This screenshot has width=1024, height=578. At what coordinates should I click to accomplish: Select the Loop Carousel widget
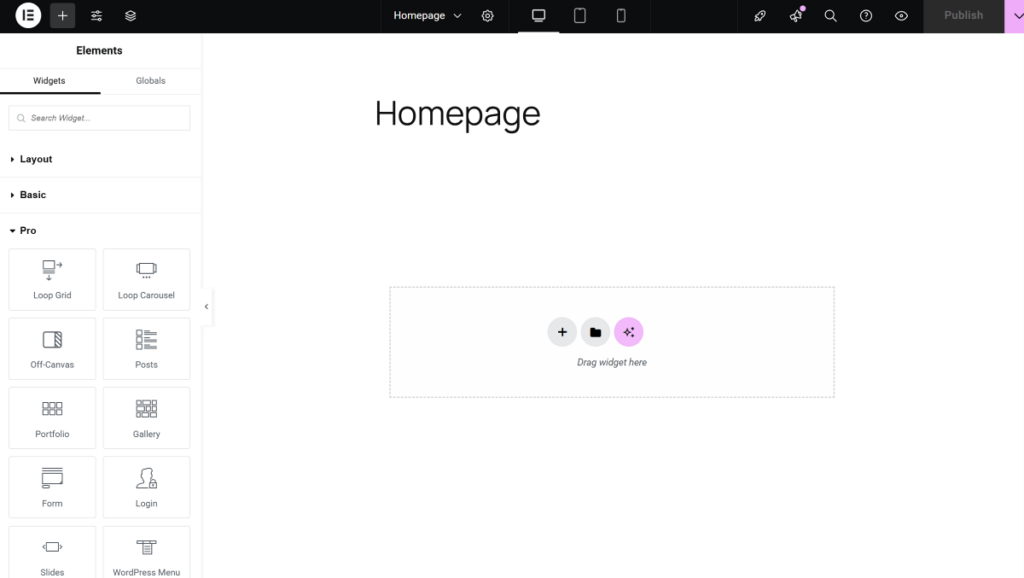[x=146, y=280]
